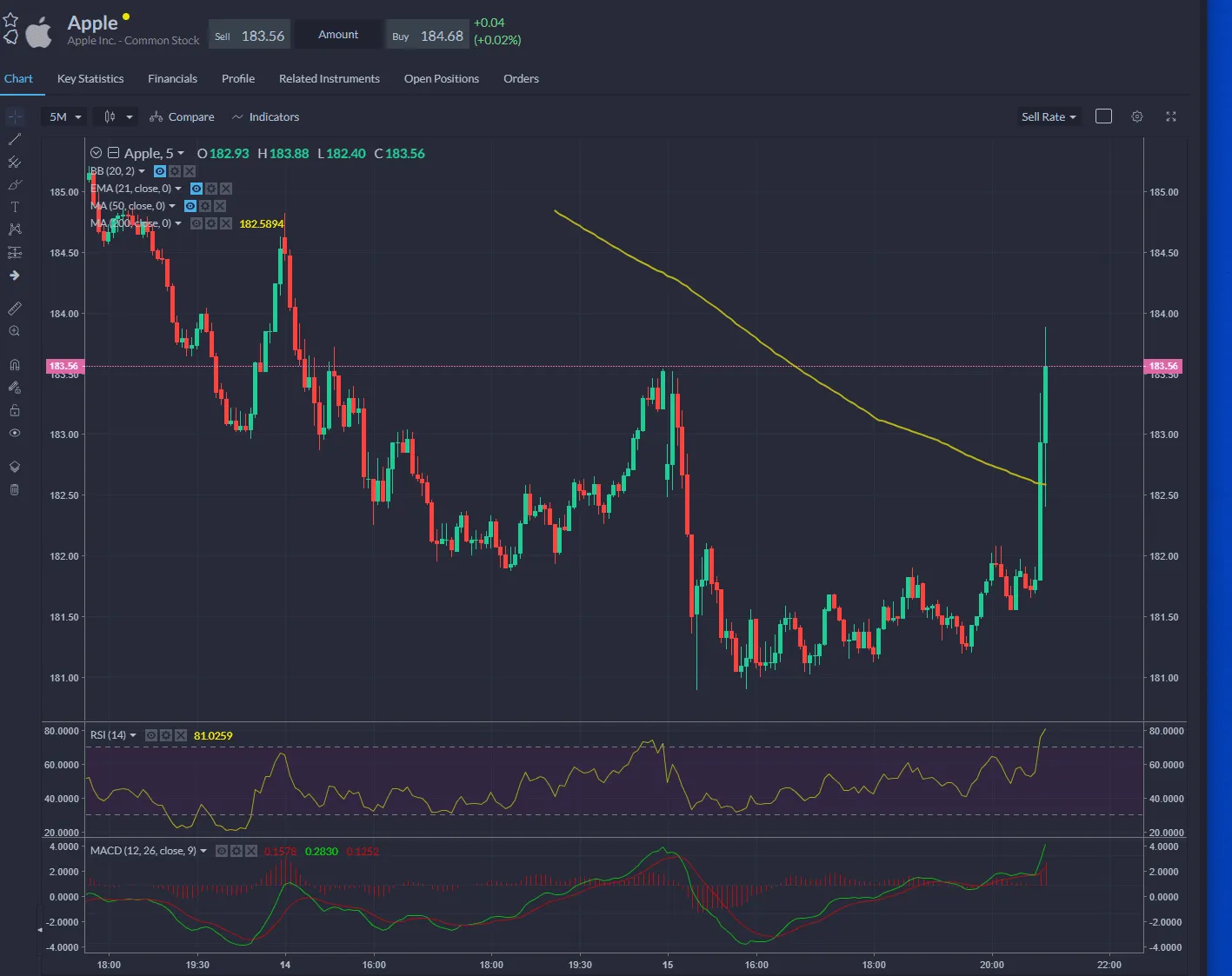Select the XABCD pattern drawing tool

(14, 229)
